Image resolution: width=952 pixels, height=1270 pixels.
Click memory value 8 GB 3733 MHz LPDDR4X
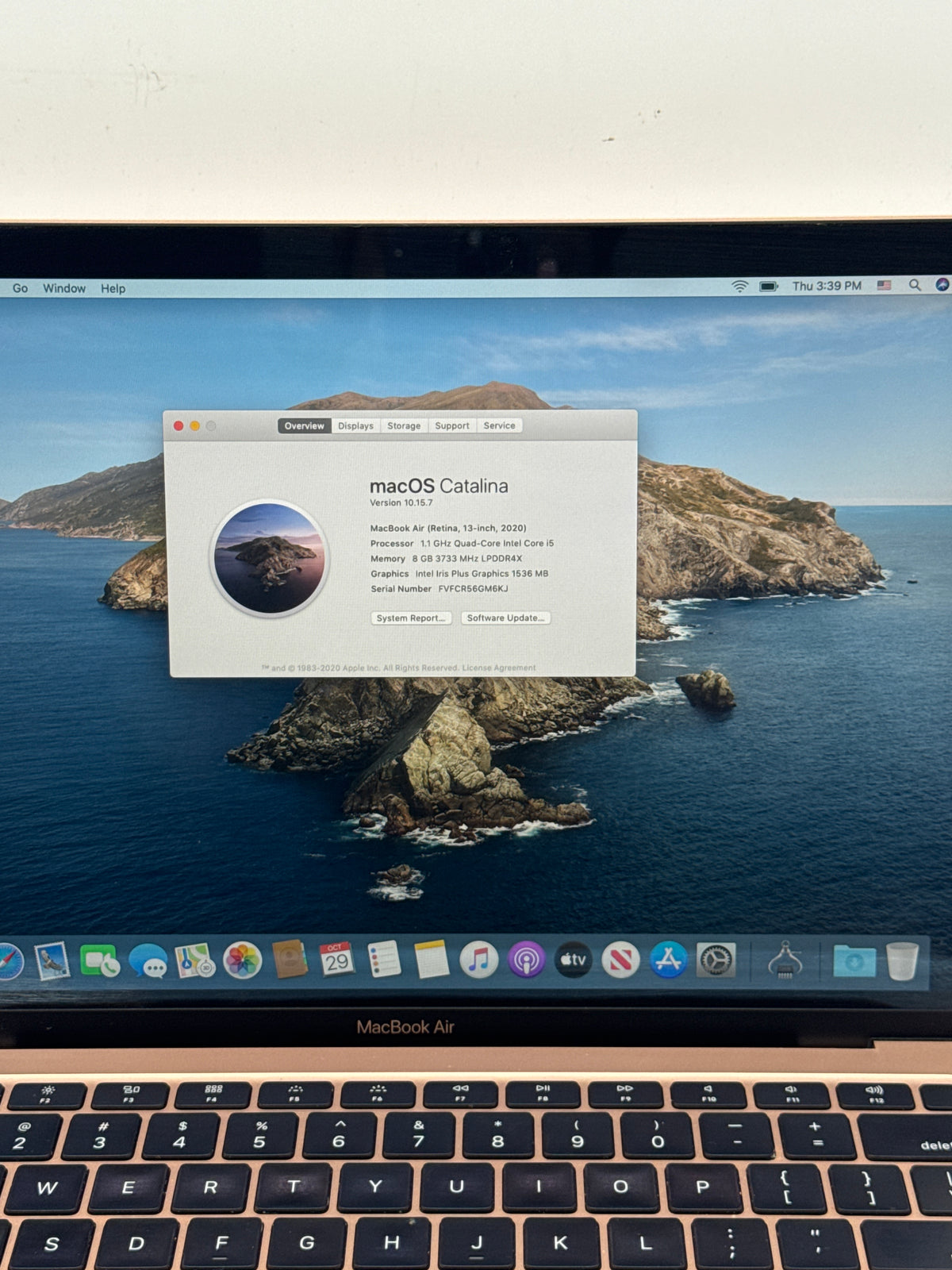tap(466, 558)
